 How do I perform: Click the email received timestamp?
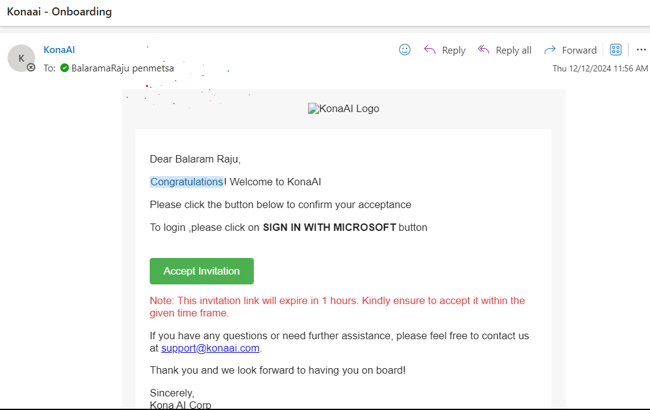pyautogui.click(x=600, y=69)
